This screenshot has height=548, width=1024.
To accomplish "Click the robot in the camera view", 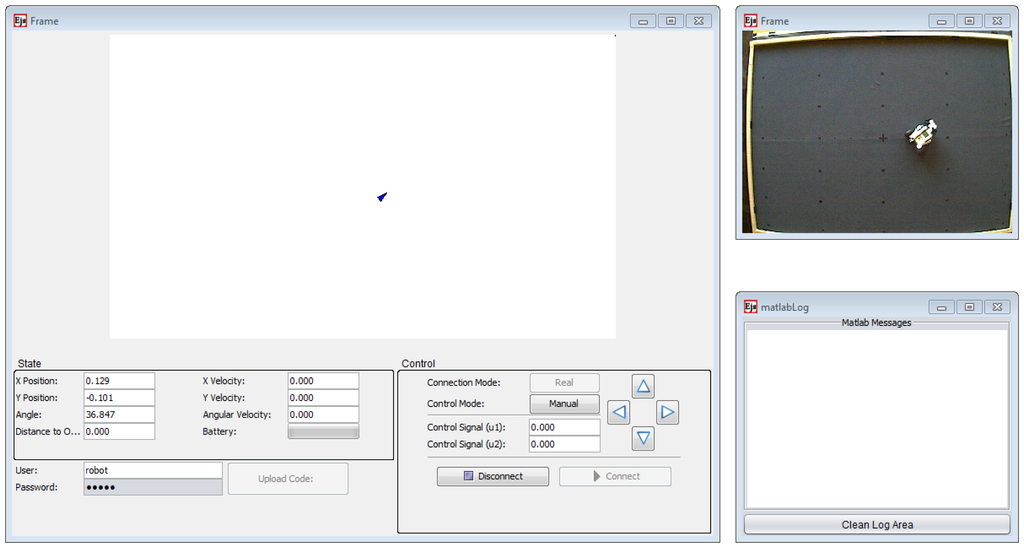I will pos(922,133).
